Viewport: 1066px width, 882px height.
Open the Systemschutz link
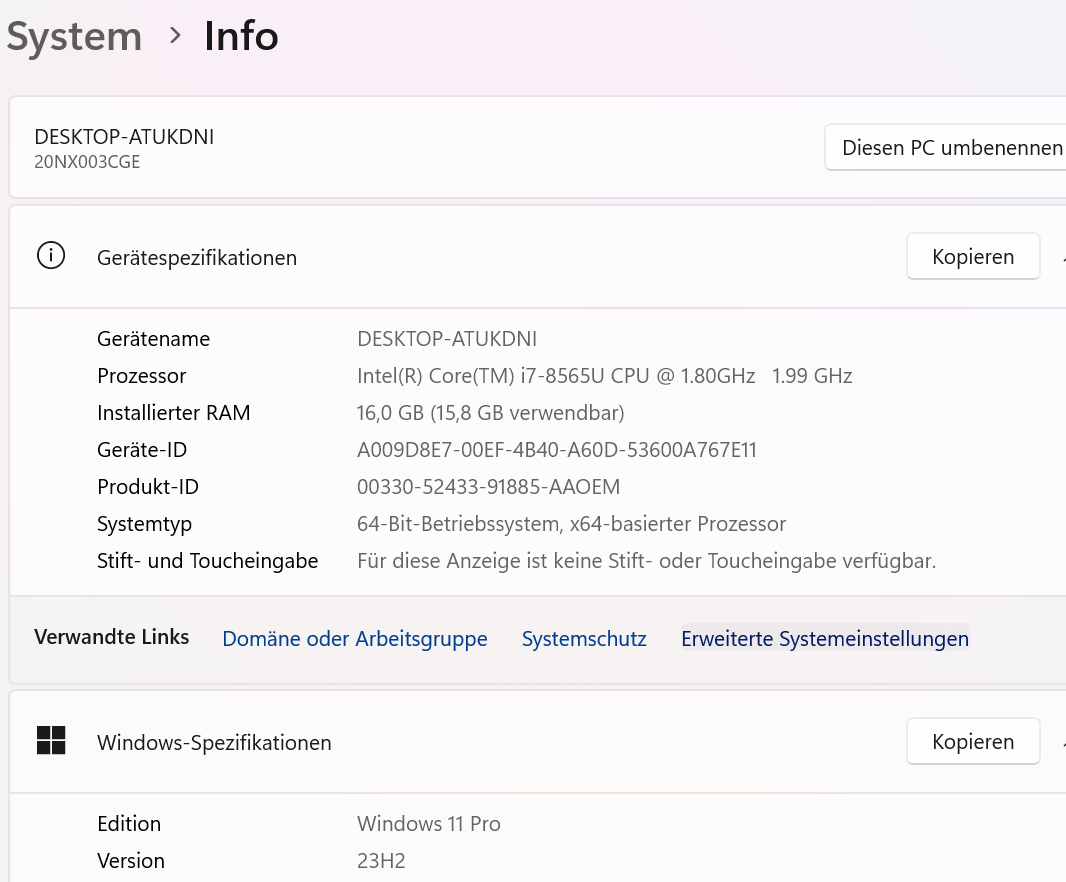(584, 639)
